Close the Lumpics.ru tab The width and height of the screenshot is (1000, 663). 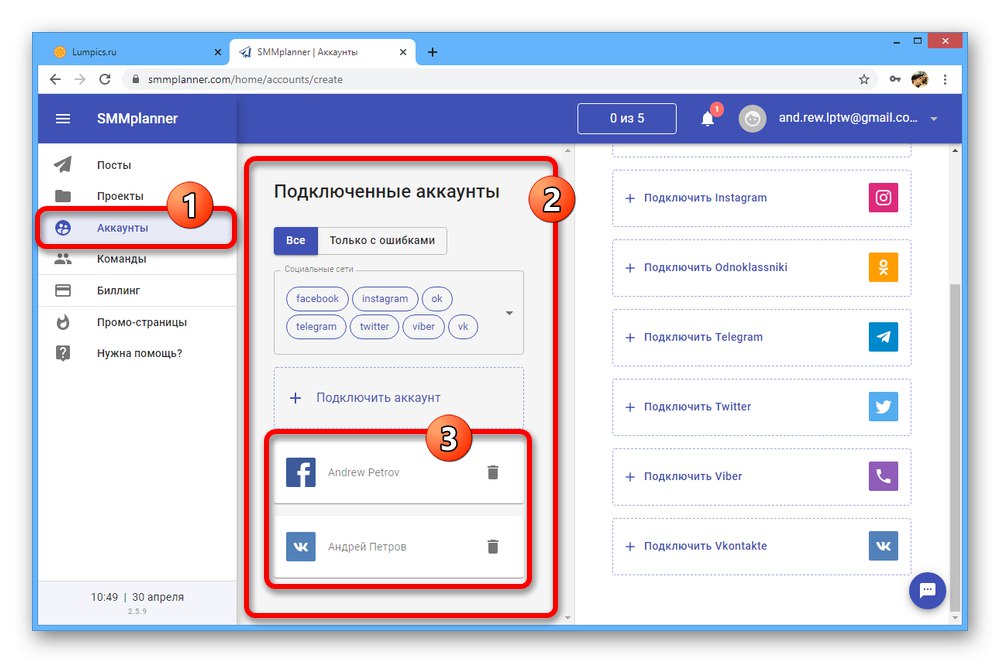pyautogui.click(x=217, y=52)
